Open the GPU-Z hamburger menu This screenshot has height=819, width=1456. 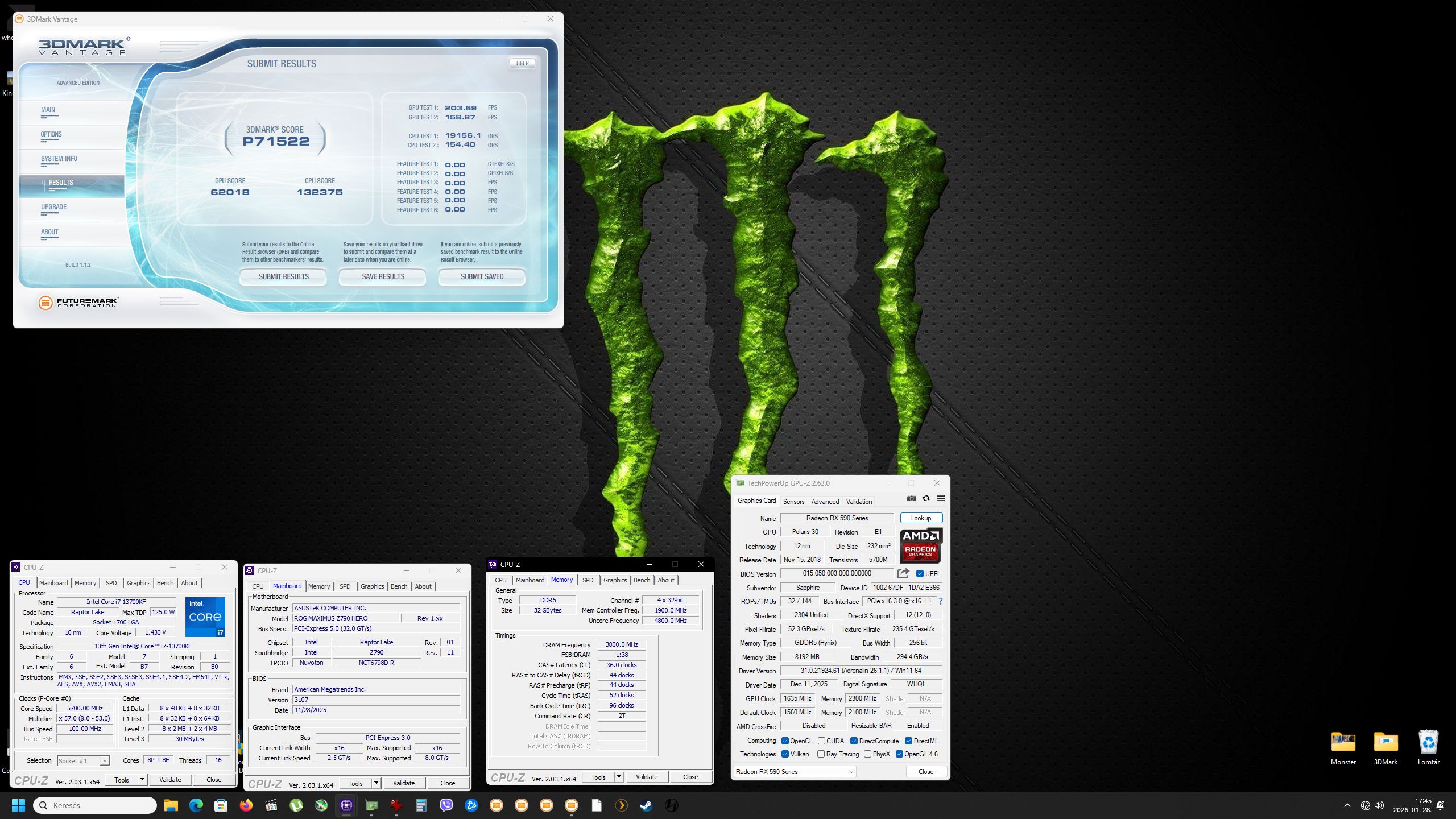pos(941,499)
